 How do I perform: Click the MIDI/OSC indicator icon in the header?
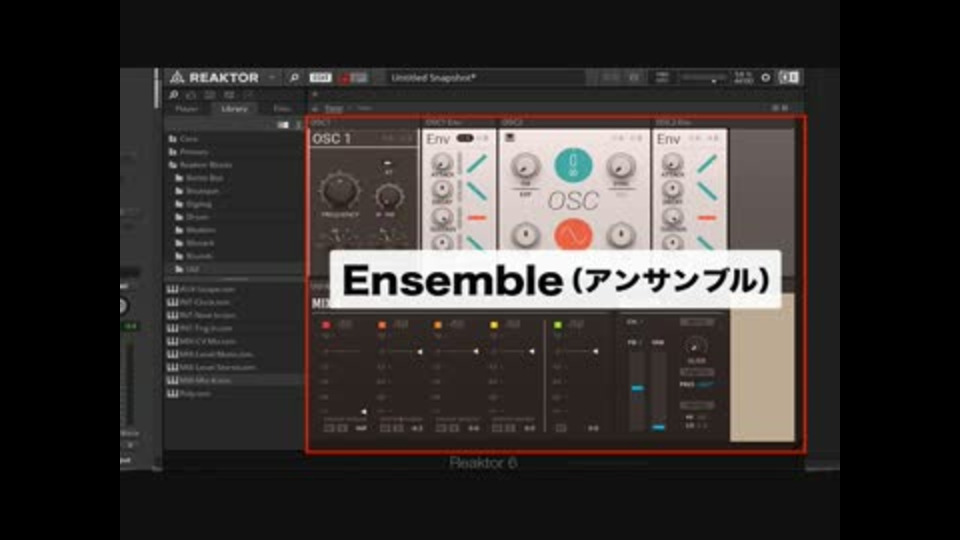click(662, 77)
